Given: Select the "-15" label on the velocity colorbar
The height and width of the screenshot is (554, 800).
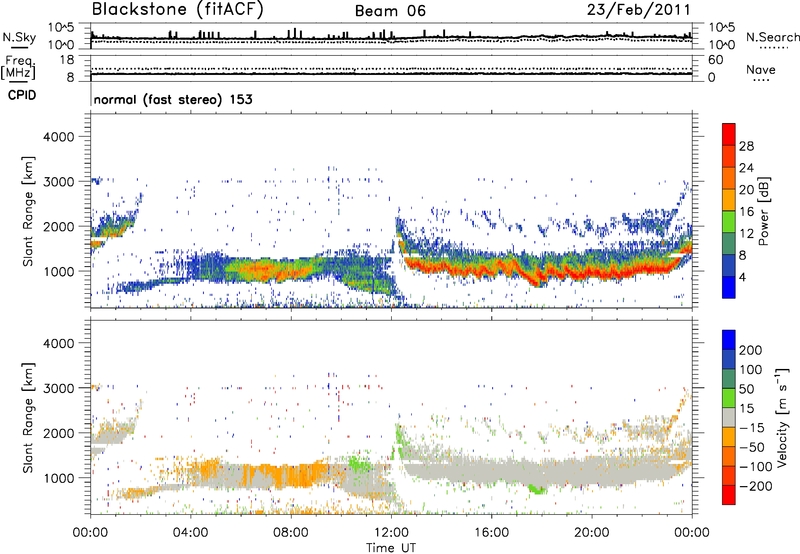Looking at the screenshot, I should [753, 427].
